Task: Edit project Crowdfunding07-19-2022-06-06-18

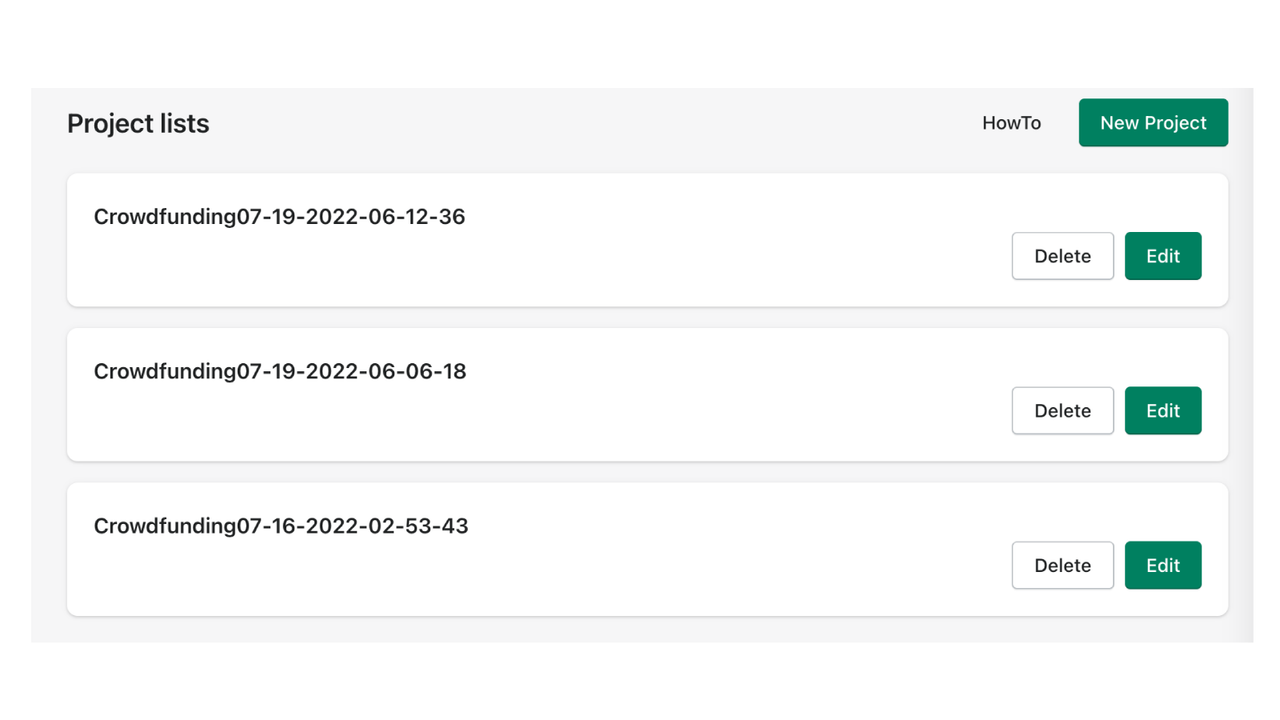Action: click(x=1163, y=410)
